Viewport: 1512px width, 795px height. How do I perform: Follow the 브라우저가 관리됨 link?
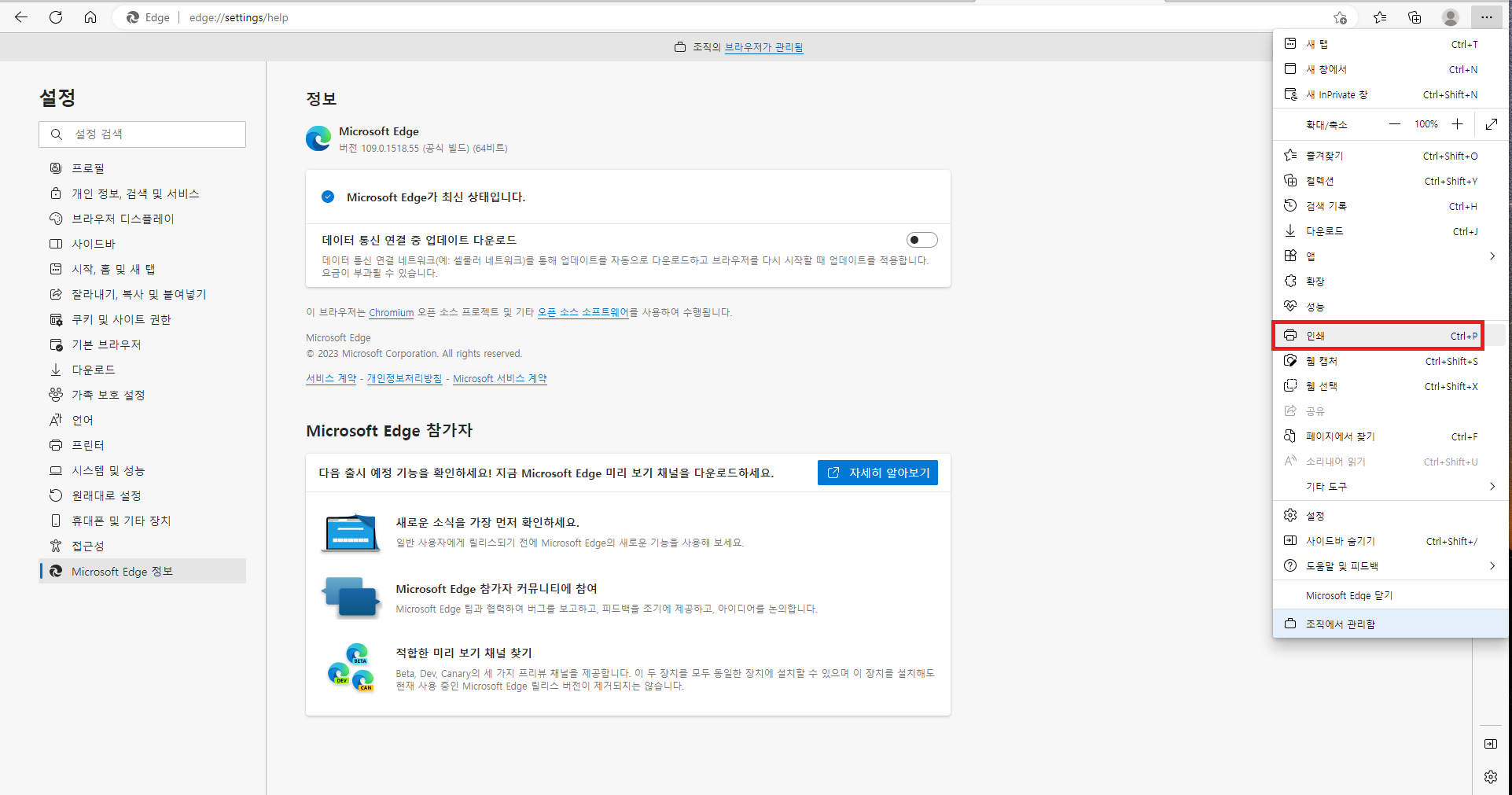pos(763,47)
